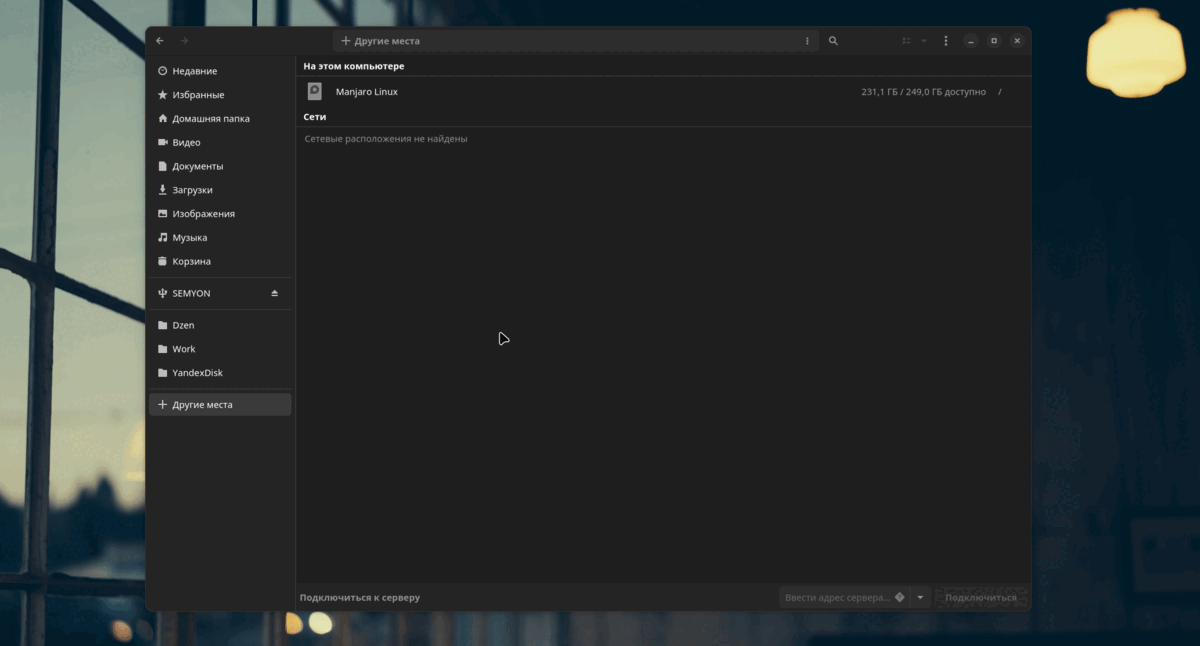Click the Сети section header
This screenshot has height=646, width=1200.
(315, 117)
